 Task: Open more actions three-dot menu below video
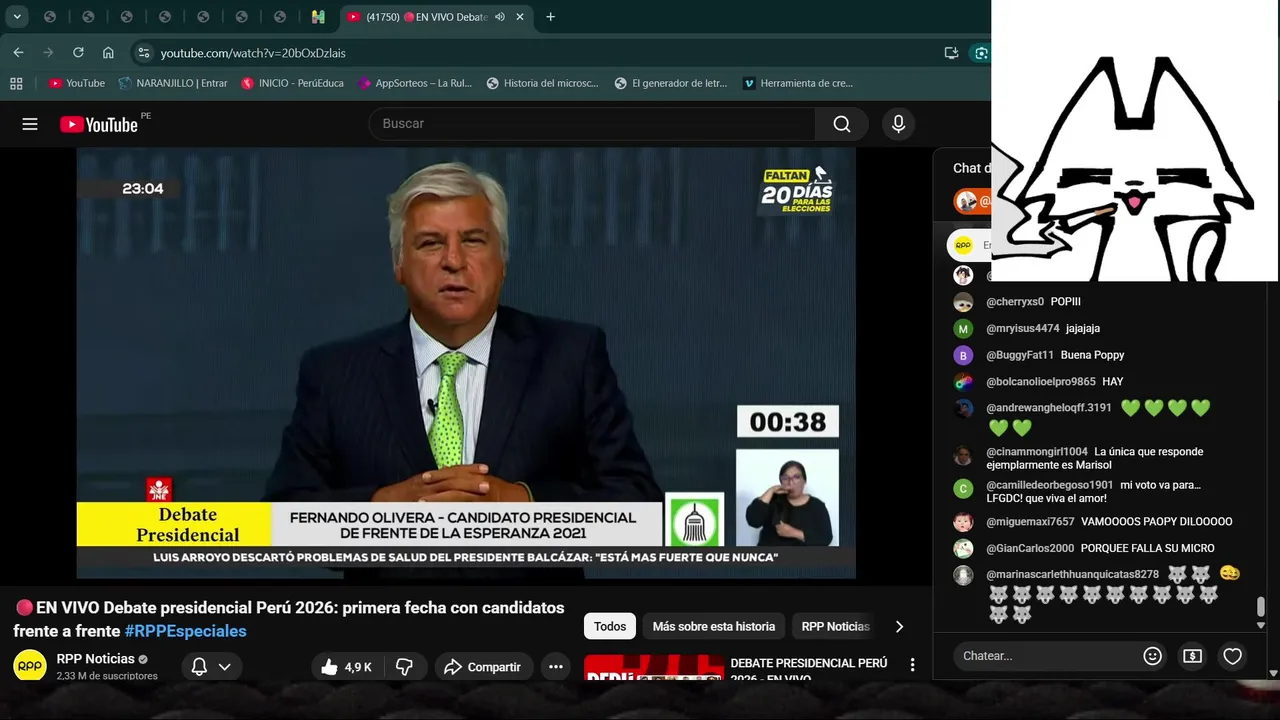tap(556, 667)
